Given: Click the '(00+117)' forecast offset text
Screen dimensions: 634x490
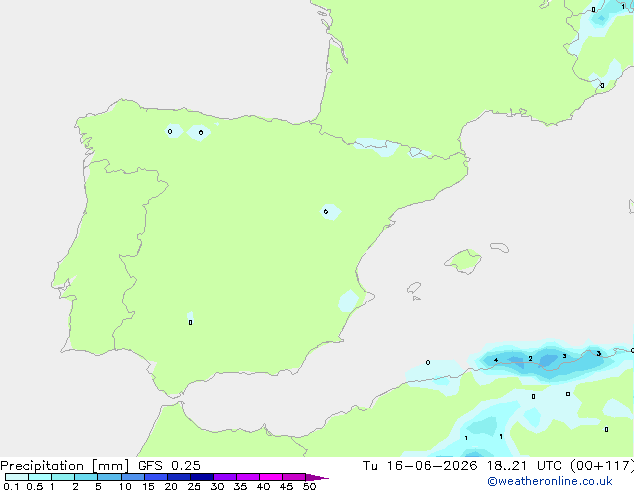Looking at the screenshot, I should (x=602, y=466).
